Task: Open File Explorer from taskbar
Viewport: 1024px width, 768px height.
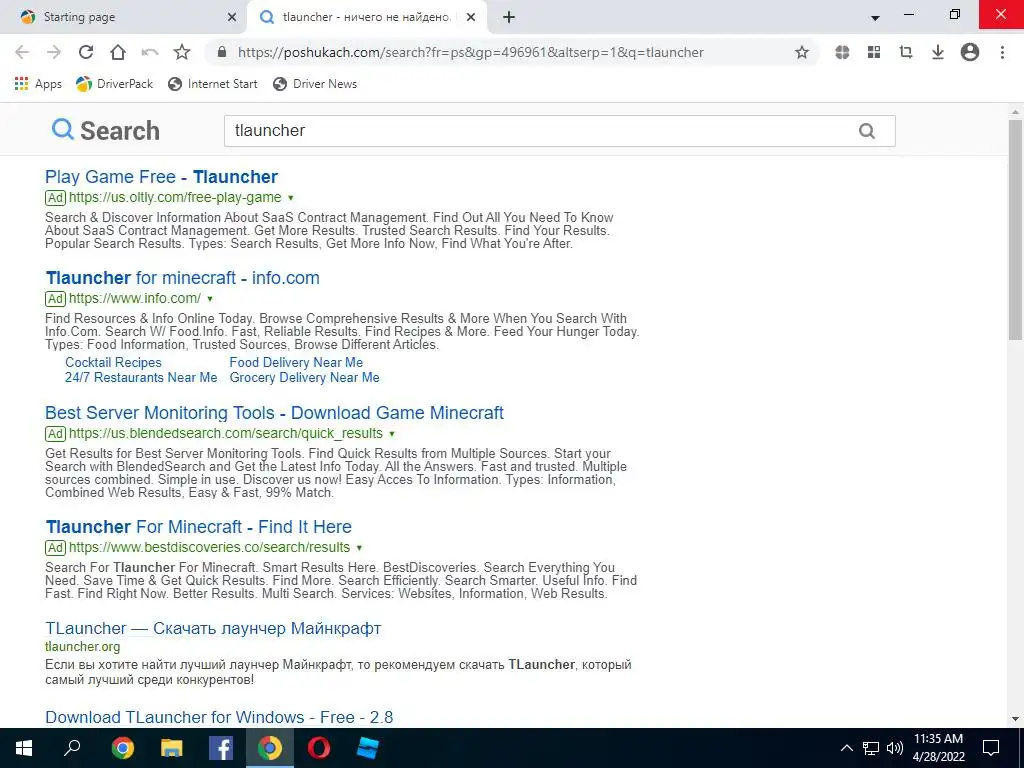Action: pos(172,748)
